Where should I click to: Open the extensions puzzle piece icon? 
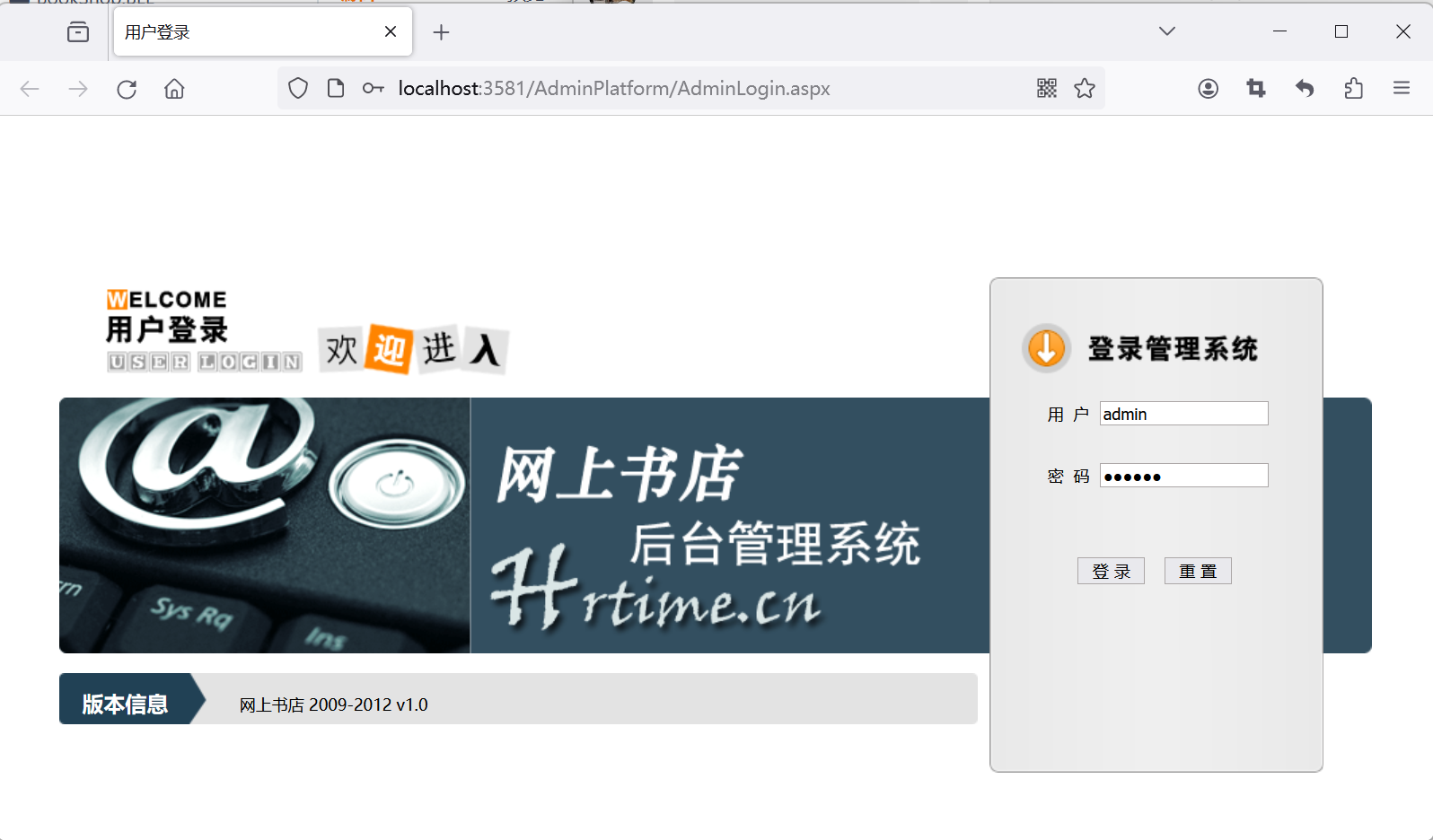tap(1353, 88)
